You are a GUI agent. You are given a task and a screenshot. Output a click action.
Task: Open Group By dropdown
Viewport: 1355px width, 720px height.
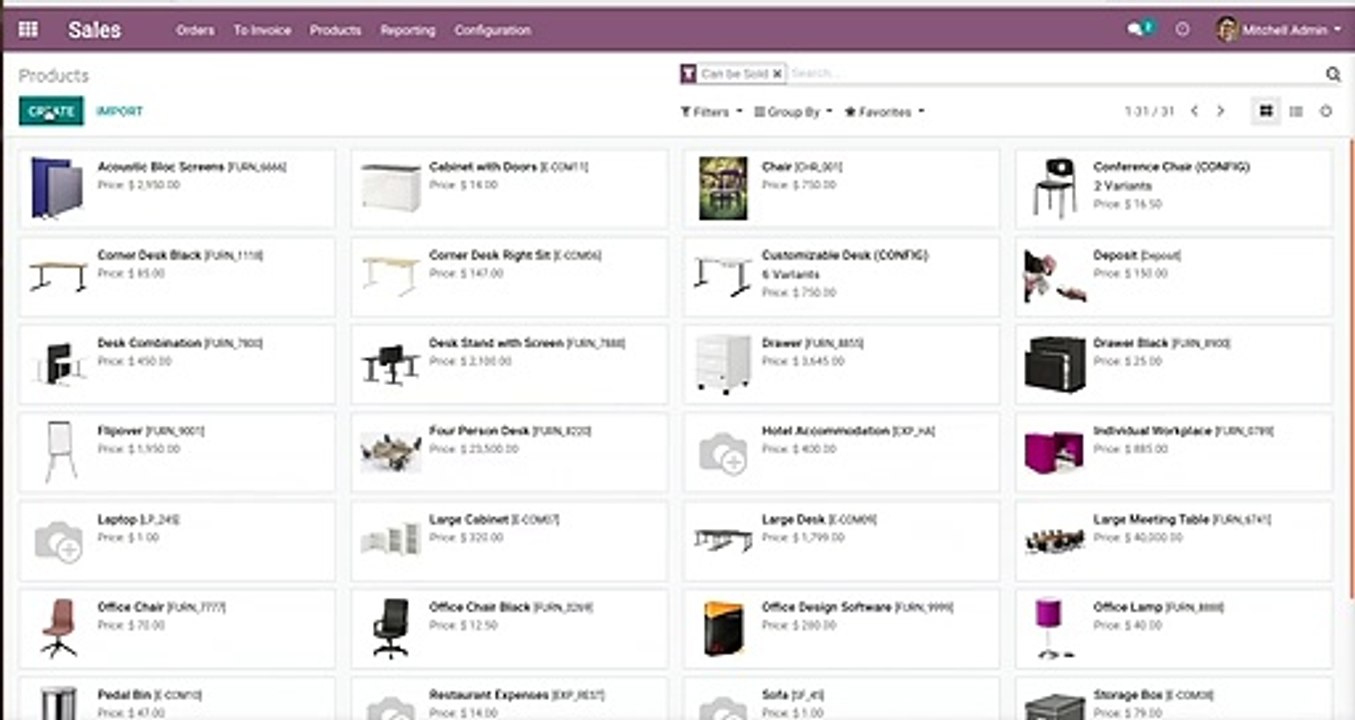[793, 112]
